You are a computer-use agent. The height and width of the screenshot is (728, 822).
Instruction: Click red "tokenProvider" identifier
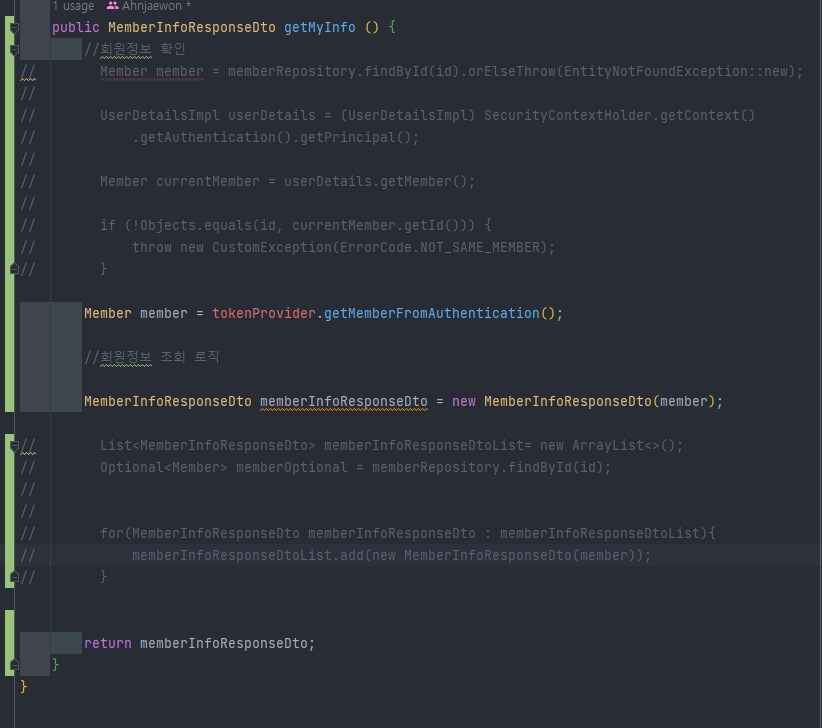tap(264, 313)
